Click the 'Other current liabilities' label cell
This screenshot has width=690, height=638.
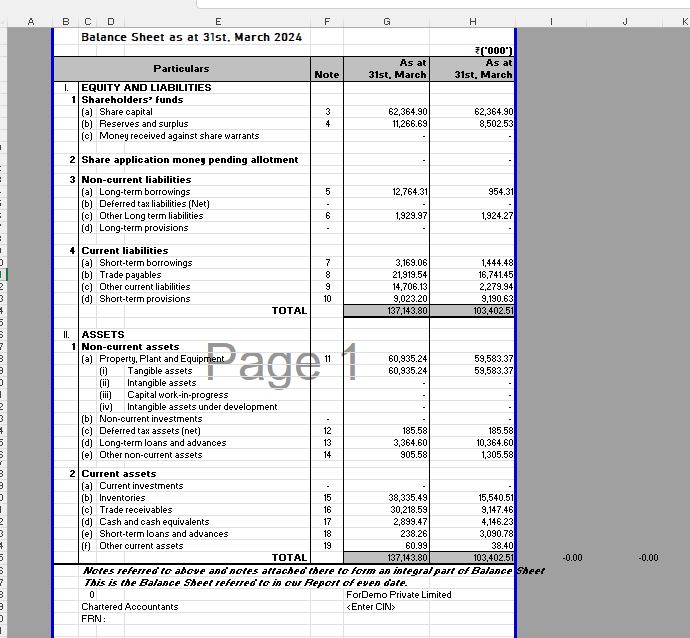pos(145,286)
